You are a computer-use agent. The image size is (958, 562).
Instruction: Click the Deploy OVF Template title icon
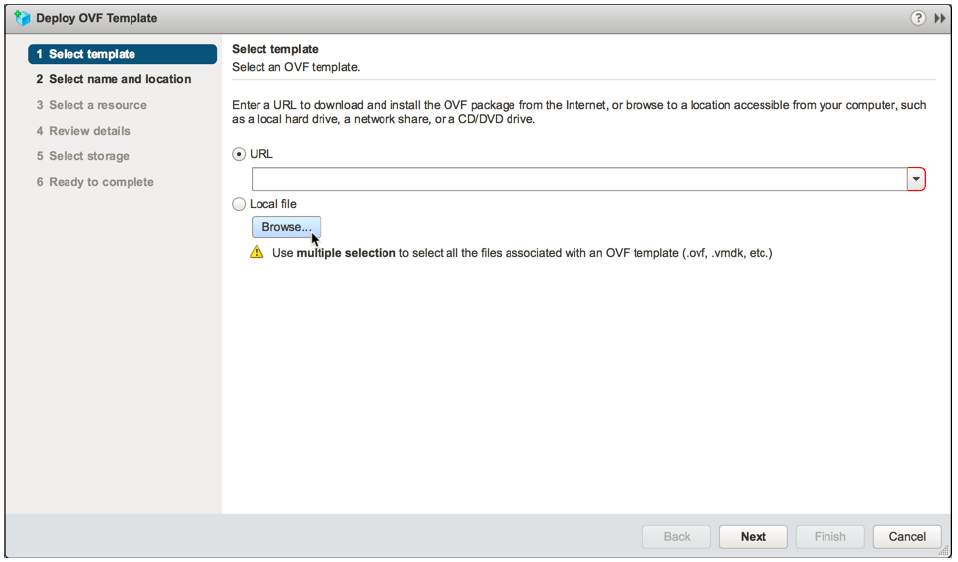point(22,18)
